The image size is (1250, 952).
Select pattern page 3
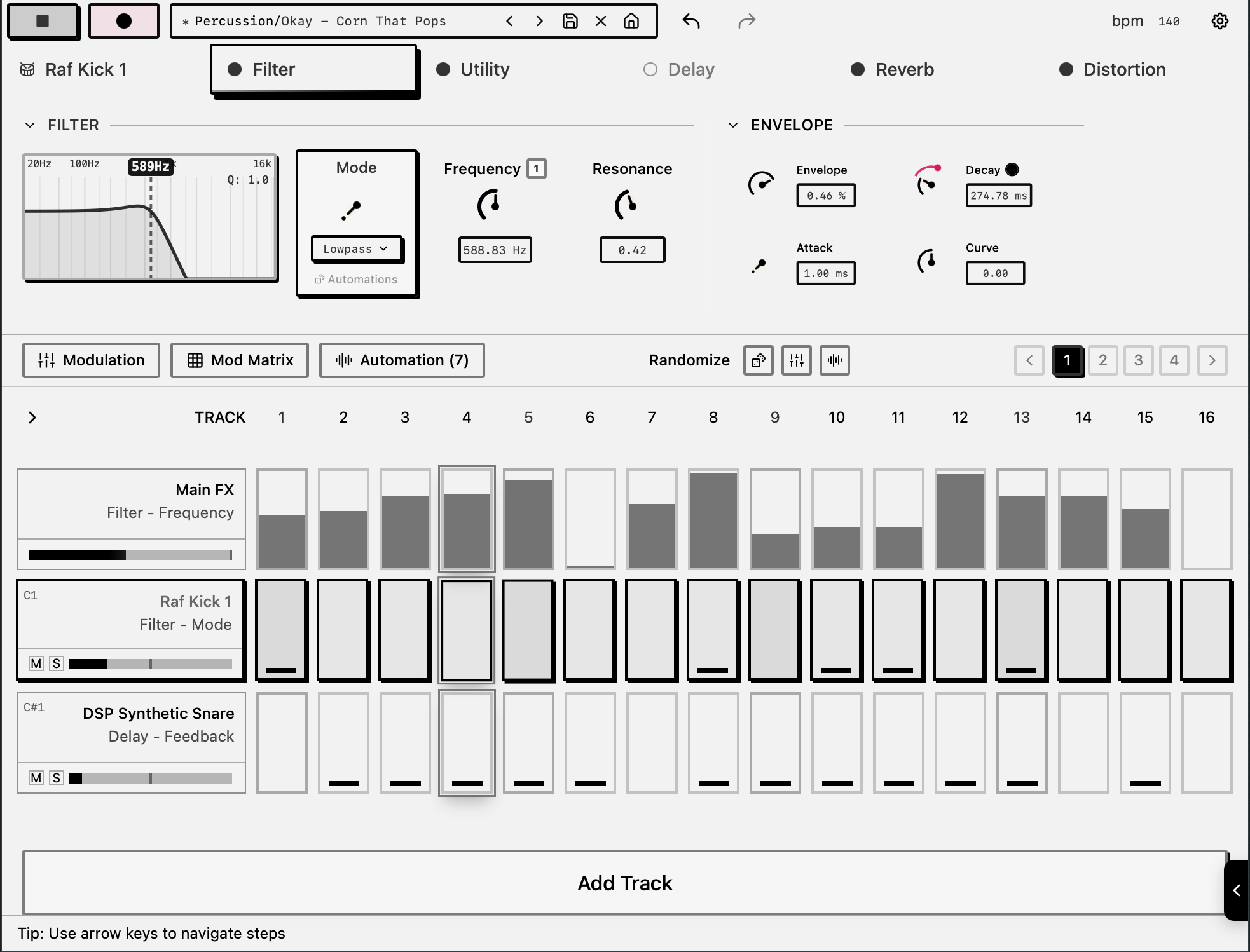click(x=1138, y=360)
